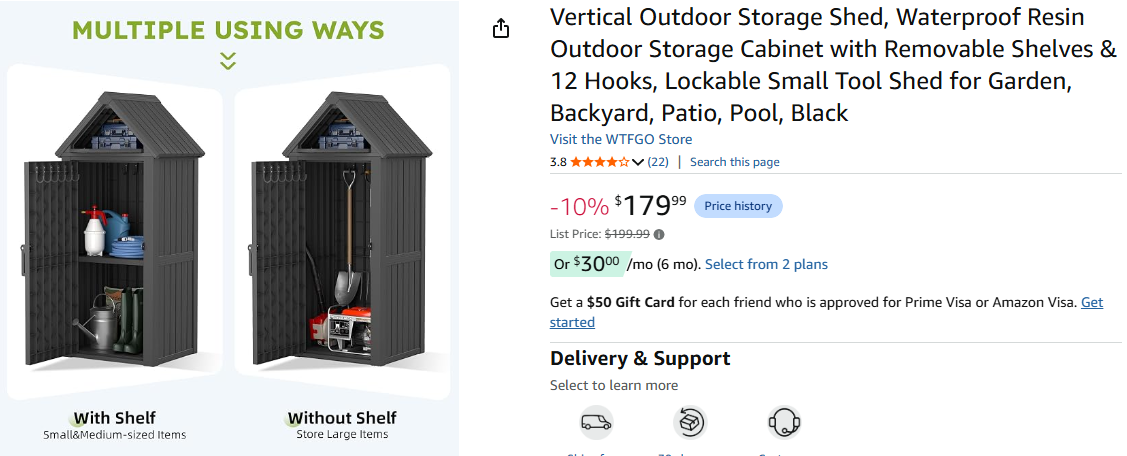Click the green double chevron under heading
The height and width of the screenshot is (456, 1127).
(228, 61)
